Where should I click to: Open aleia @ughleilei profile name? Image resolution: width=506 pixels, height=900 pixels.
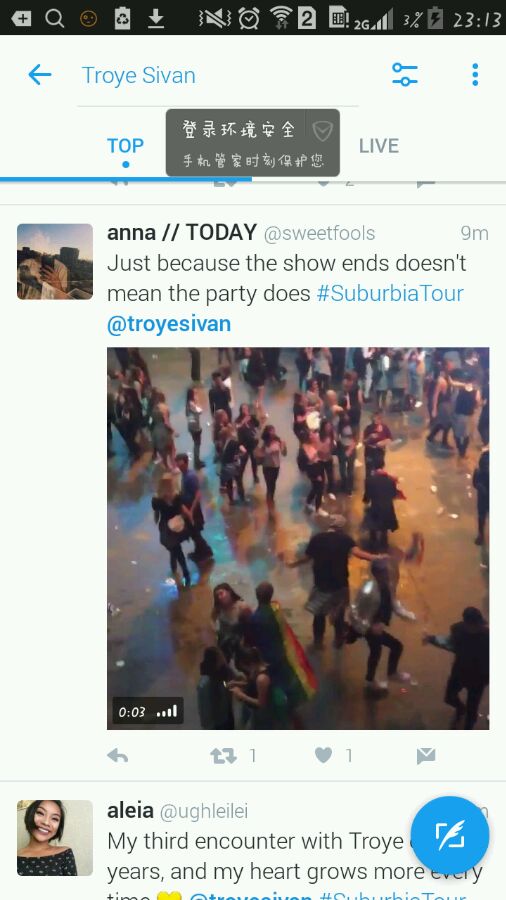[x=177, y=811]
